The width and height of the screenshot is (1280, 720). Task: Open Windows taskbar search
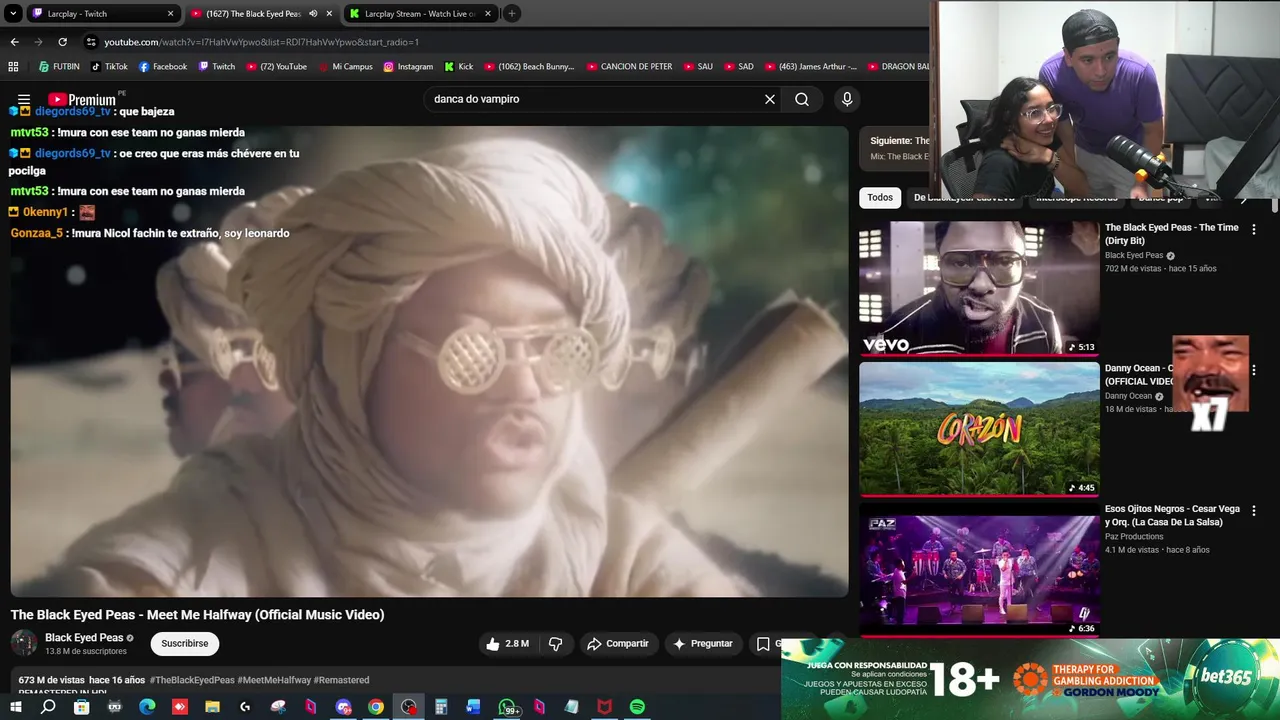48,707
